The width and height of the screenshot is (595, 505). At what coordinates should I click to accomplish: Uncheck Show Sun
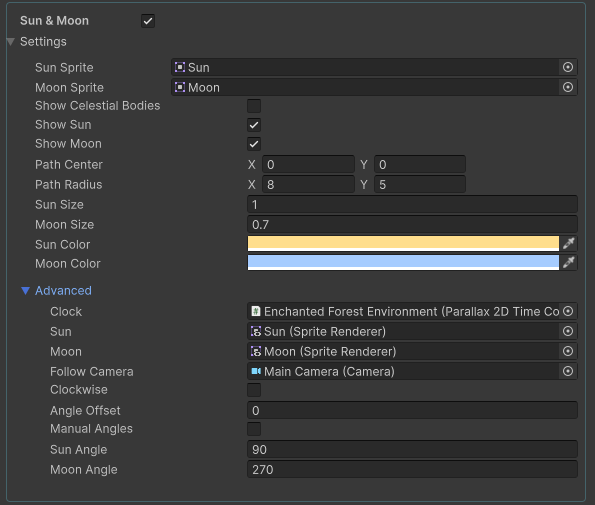pyautogui.click(x=254, y=125)
